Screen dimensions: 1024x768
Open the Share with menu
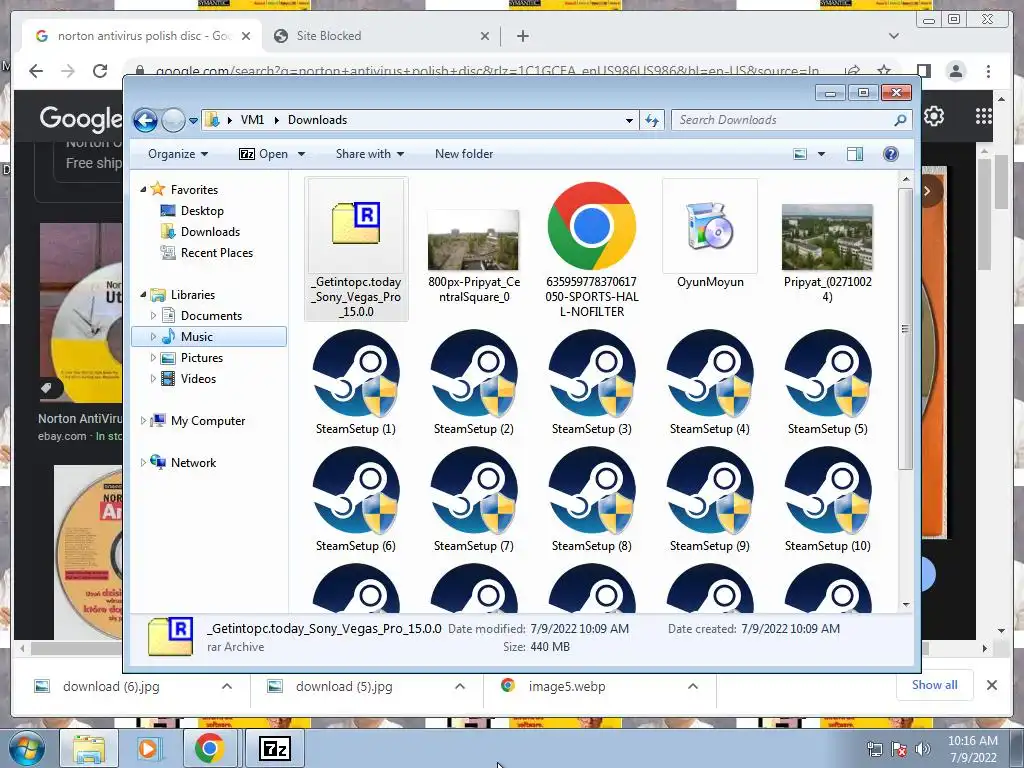point(370,154)
